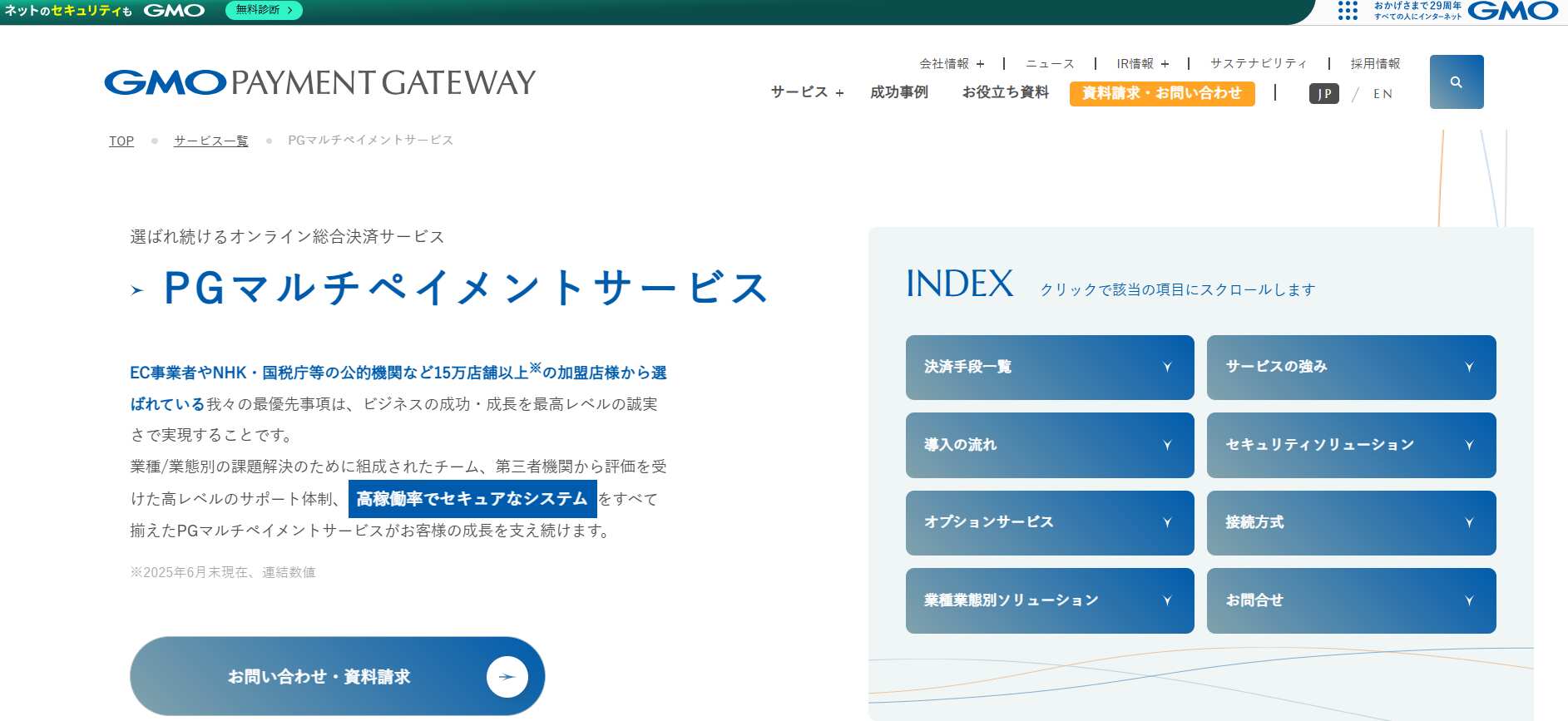Open サービス一覧 breadcrumb link
The width and height of the screenshot is (1568, 721).
click(x=210, y=141)
